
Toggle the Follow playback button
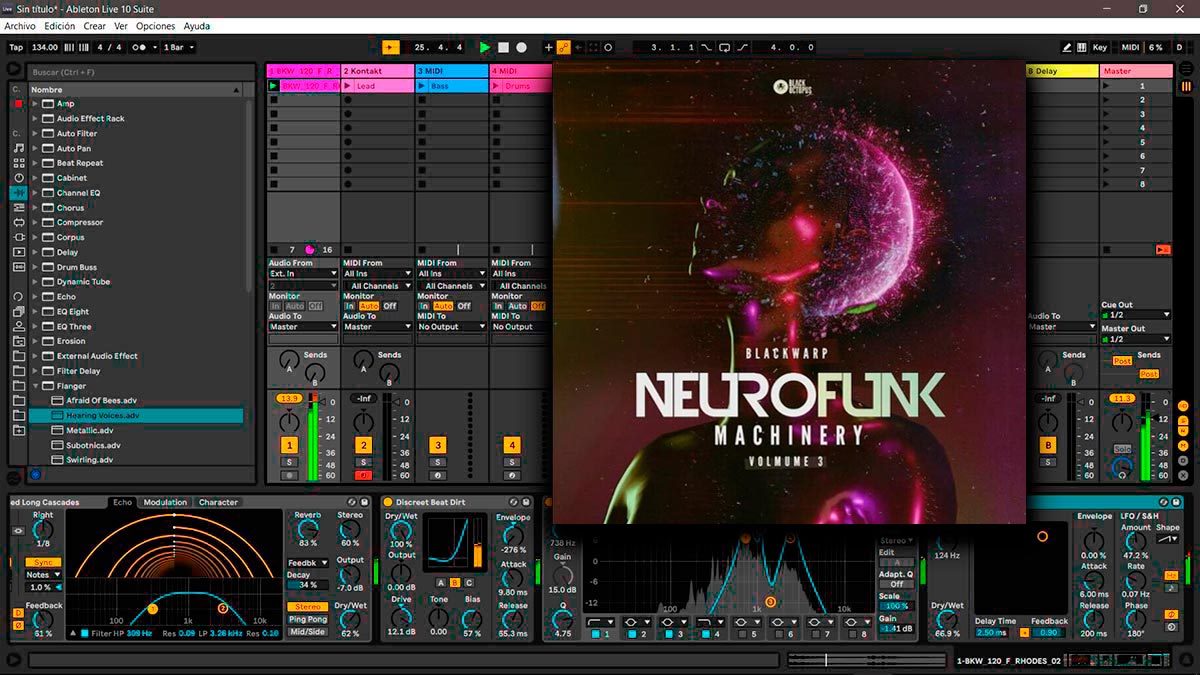pyautogui.click(x=390, y=47)
